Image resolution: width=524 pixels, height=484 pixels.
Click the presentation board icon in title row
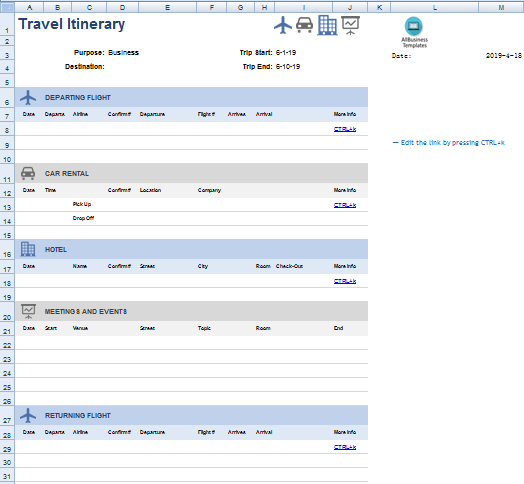350,25
